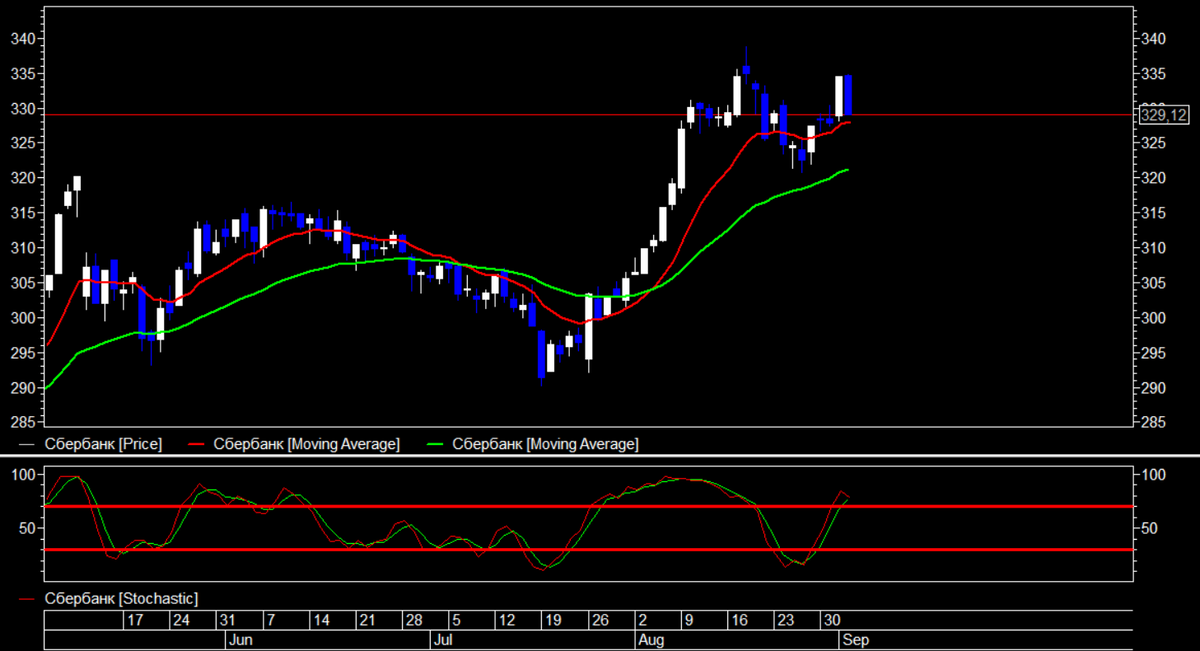Pick the 16 date marker on timeline
Viewport: 1200px width, 651px height.
coord(738,620)
